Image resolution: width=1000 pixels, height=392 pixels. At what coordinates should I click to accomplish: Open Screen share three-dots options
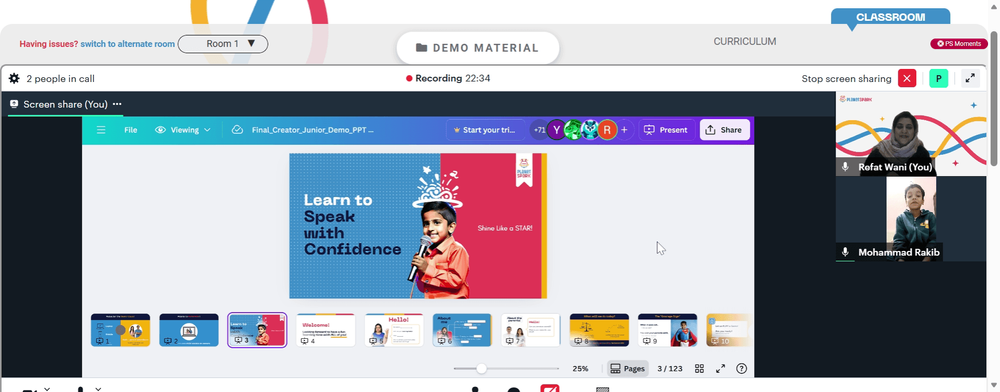(117, 104)
